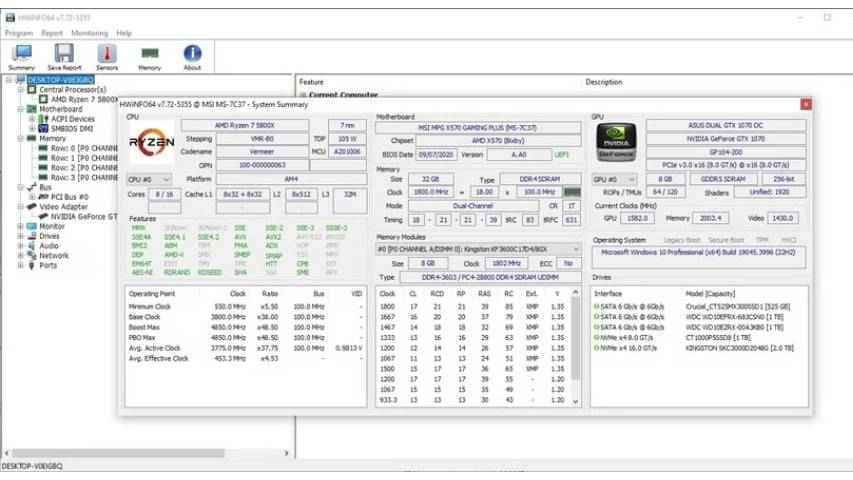
Task: Click the Crucial SATA drive status icon
Action: [x=597, y=306]
